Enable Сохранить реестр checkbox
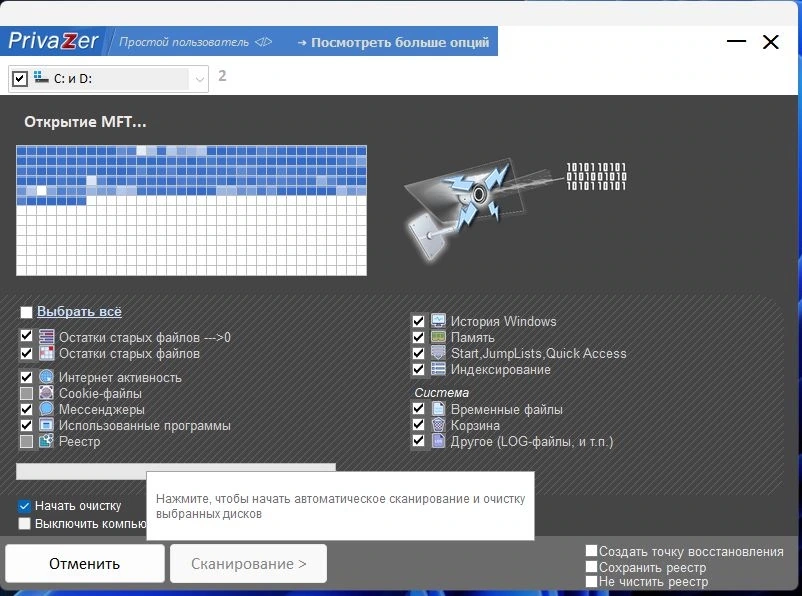 click(591, 566)
